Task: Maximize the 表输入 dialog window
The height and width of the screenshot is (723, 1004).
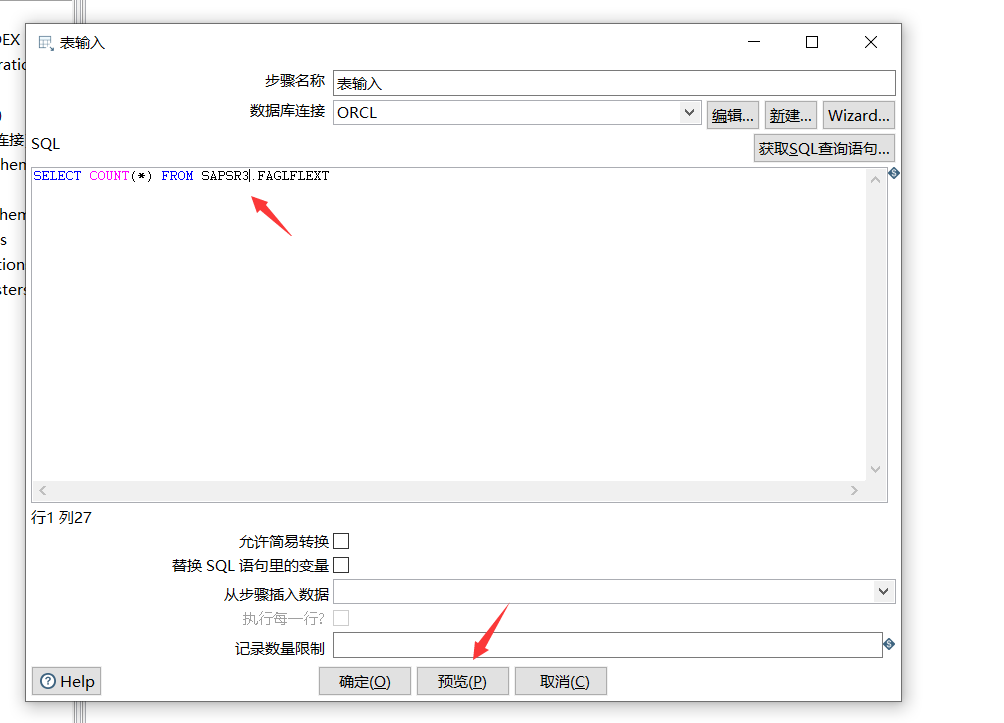Action: (812, 42)
